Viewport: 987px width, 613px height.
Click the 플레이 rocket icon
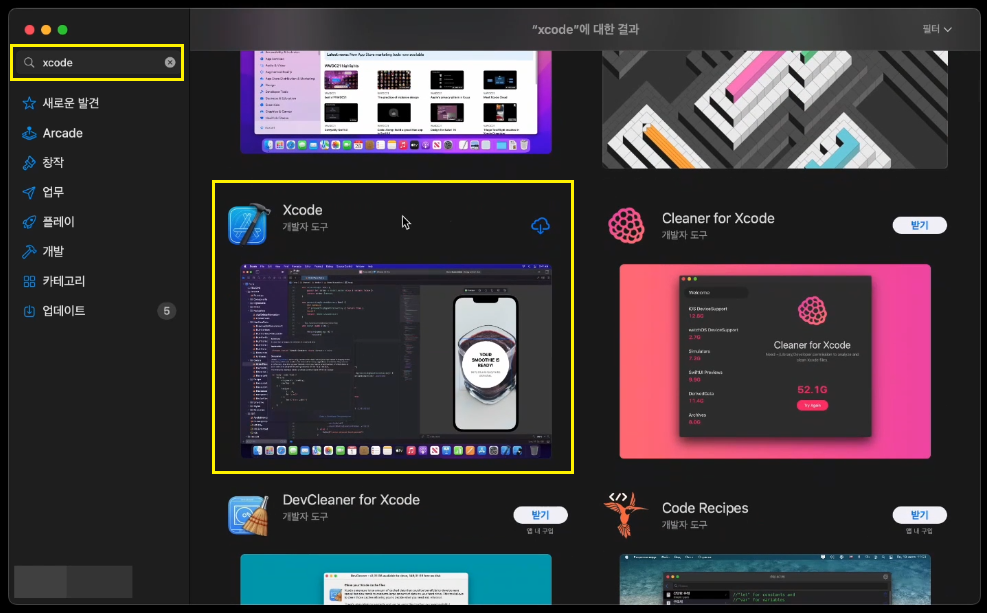click(29, 222)
